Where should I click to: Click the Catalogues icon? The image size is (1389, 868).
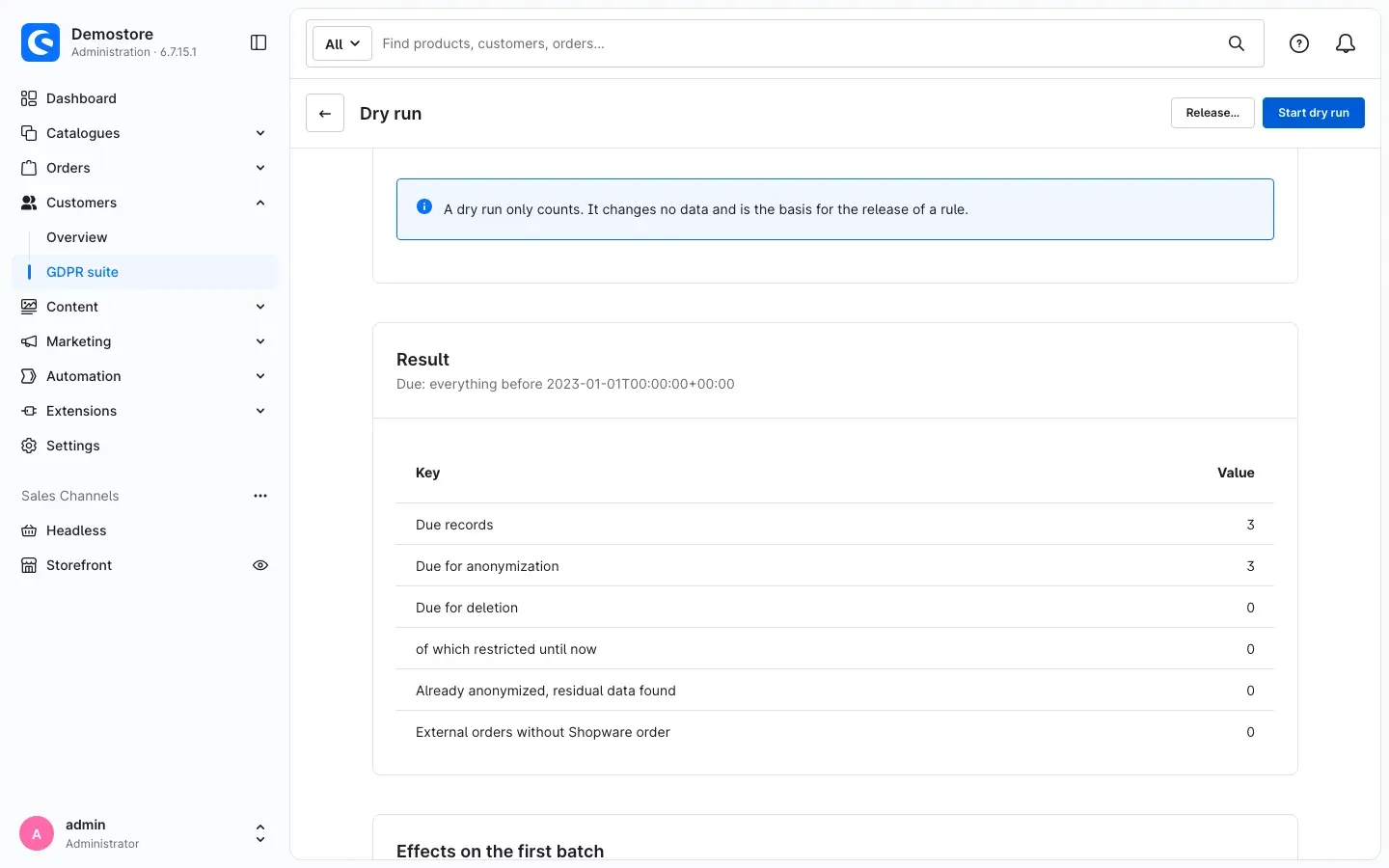[29, 133]
